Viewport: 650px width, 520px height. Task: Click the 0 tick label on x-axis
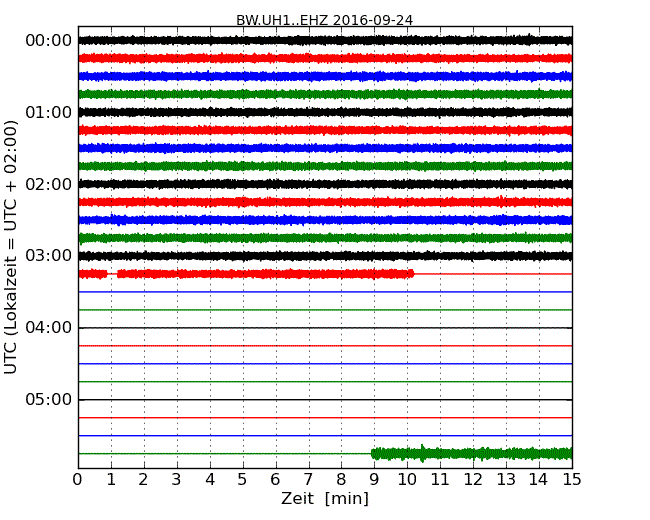[78, 479]
